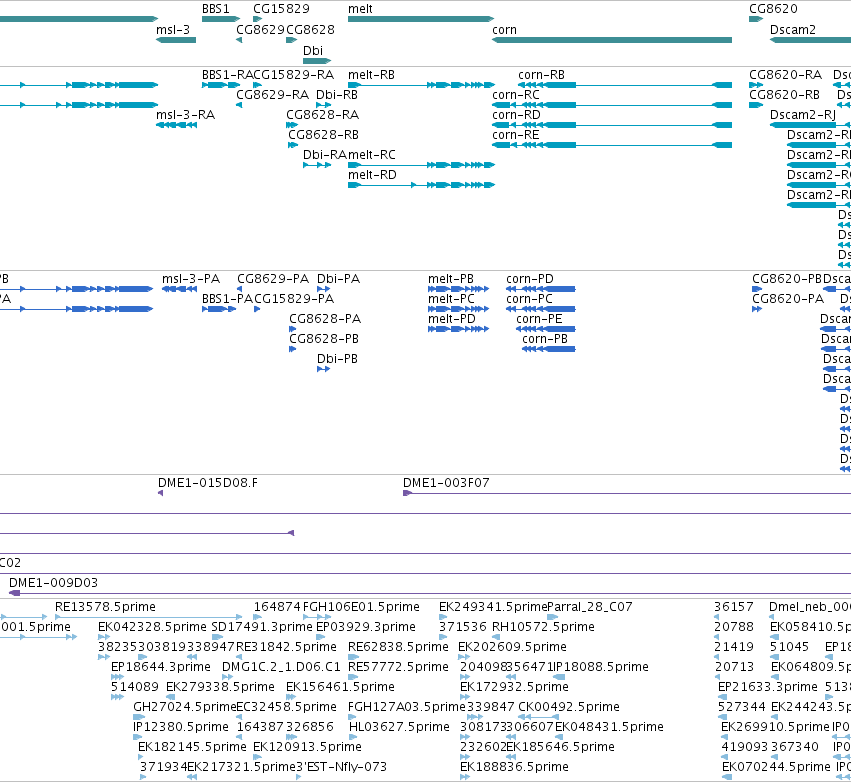
Task: Open the msl-3 gene label
Action: coord(173,30)
